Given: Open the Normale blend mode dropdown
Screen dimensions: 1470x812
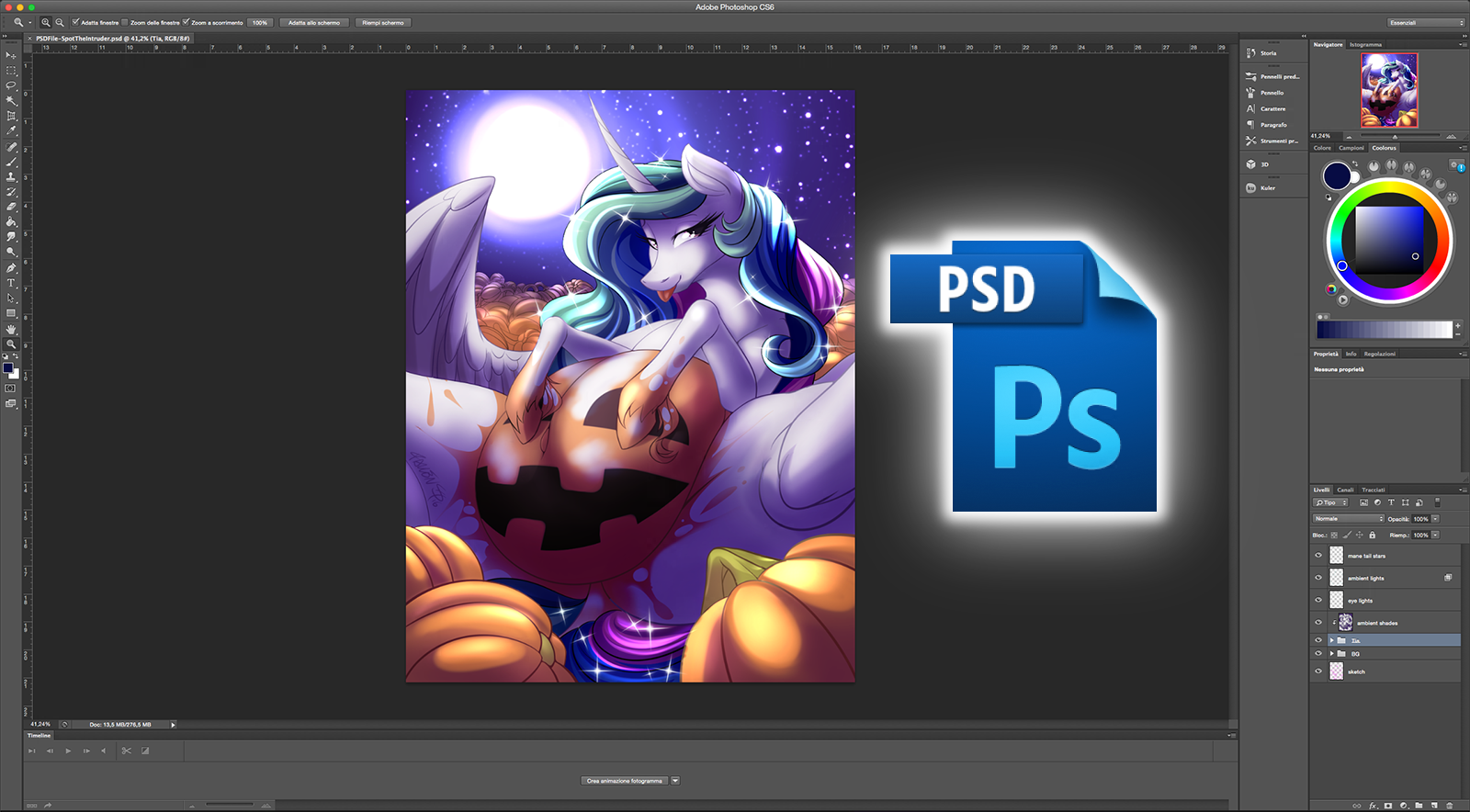Looking at the screenshot, I should [1348, 519].
